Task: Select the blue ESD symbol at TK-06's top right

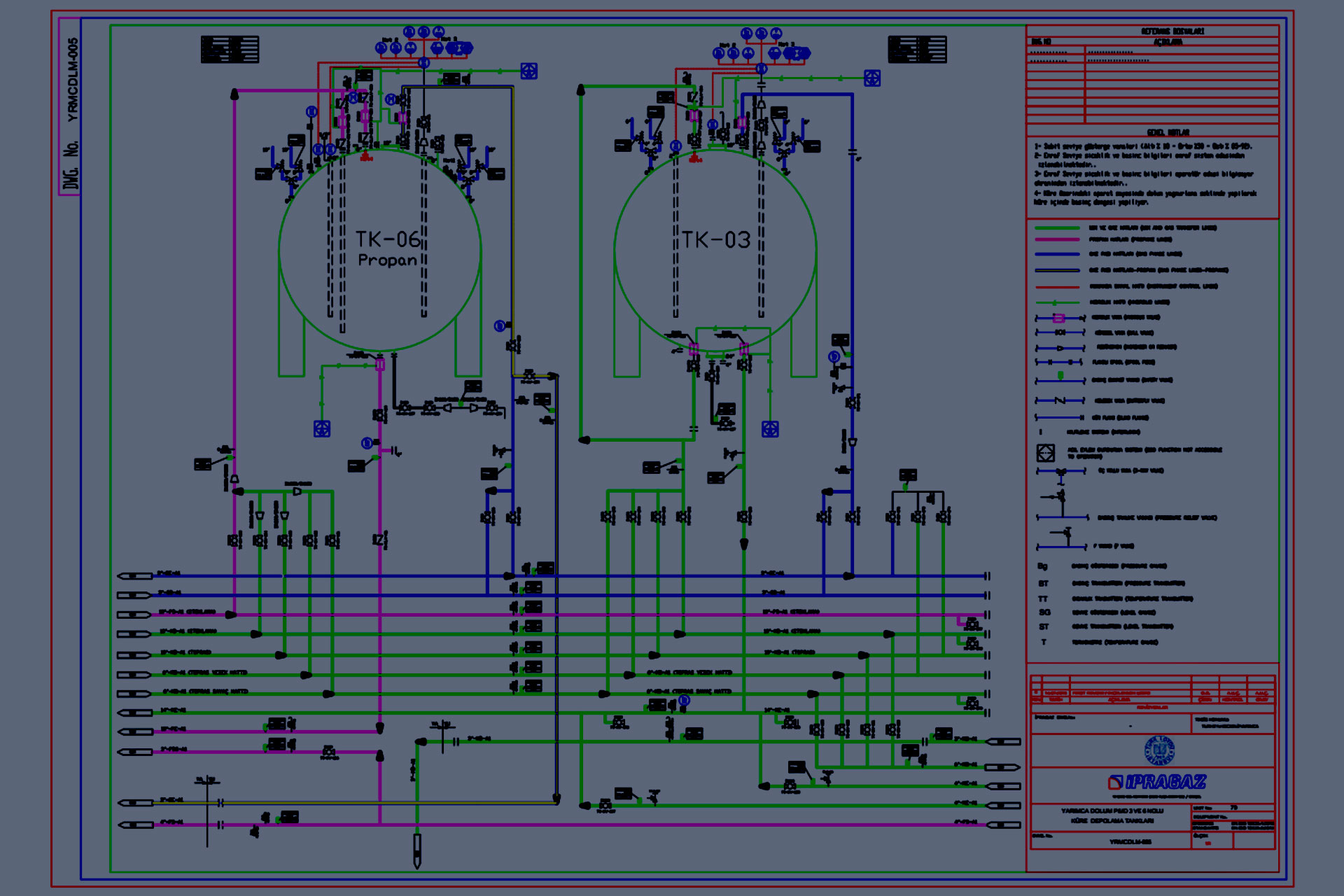Action: click(529, 71)
